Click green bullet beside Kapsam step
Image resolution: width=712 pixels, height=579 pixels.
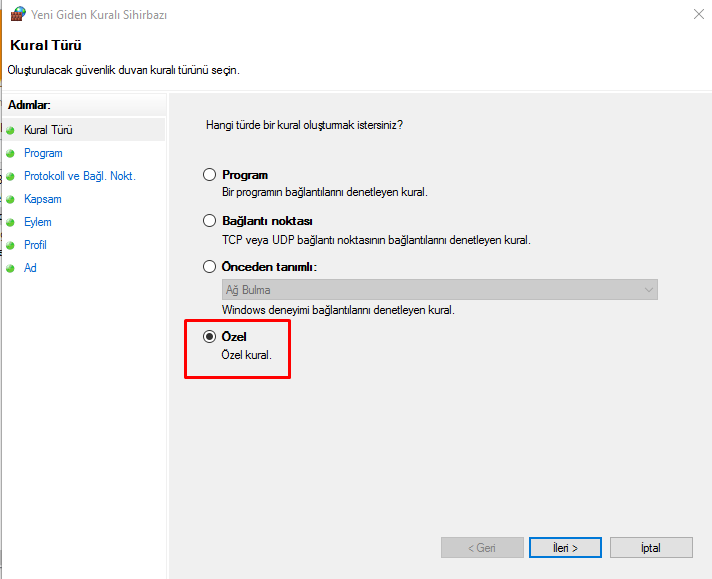click(11, 199)
